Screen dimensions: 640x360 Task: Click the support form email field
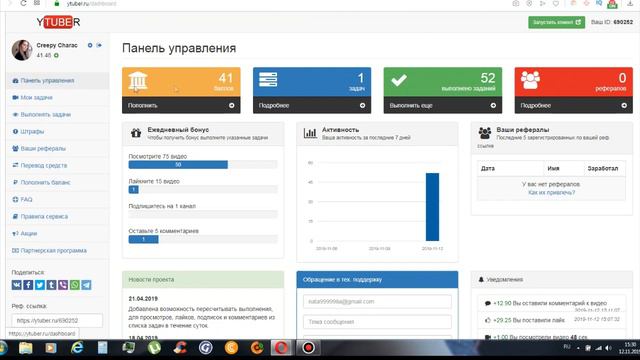[x=377, y=302]
